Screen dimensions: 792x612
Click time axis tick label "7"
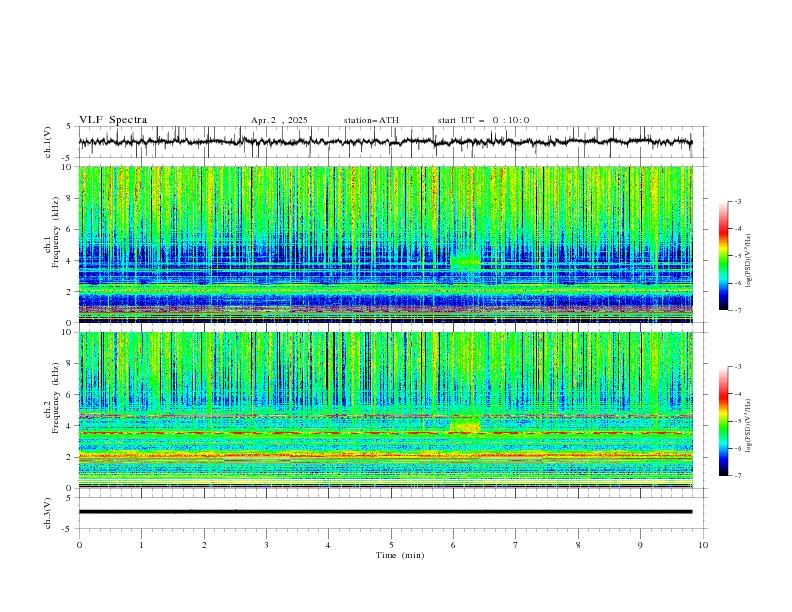516,545
